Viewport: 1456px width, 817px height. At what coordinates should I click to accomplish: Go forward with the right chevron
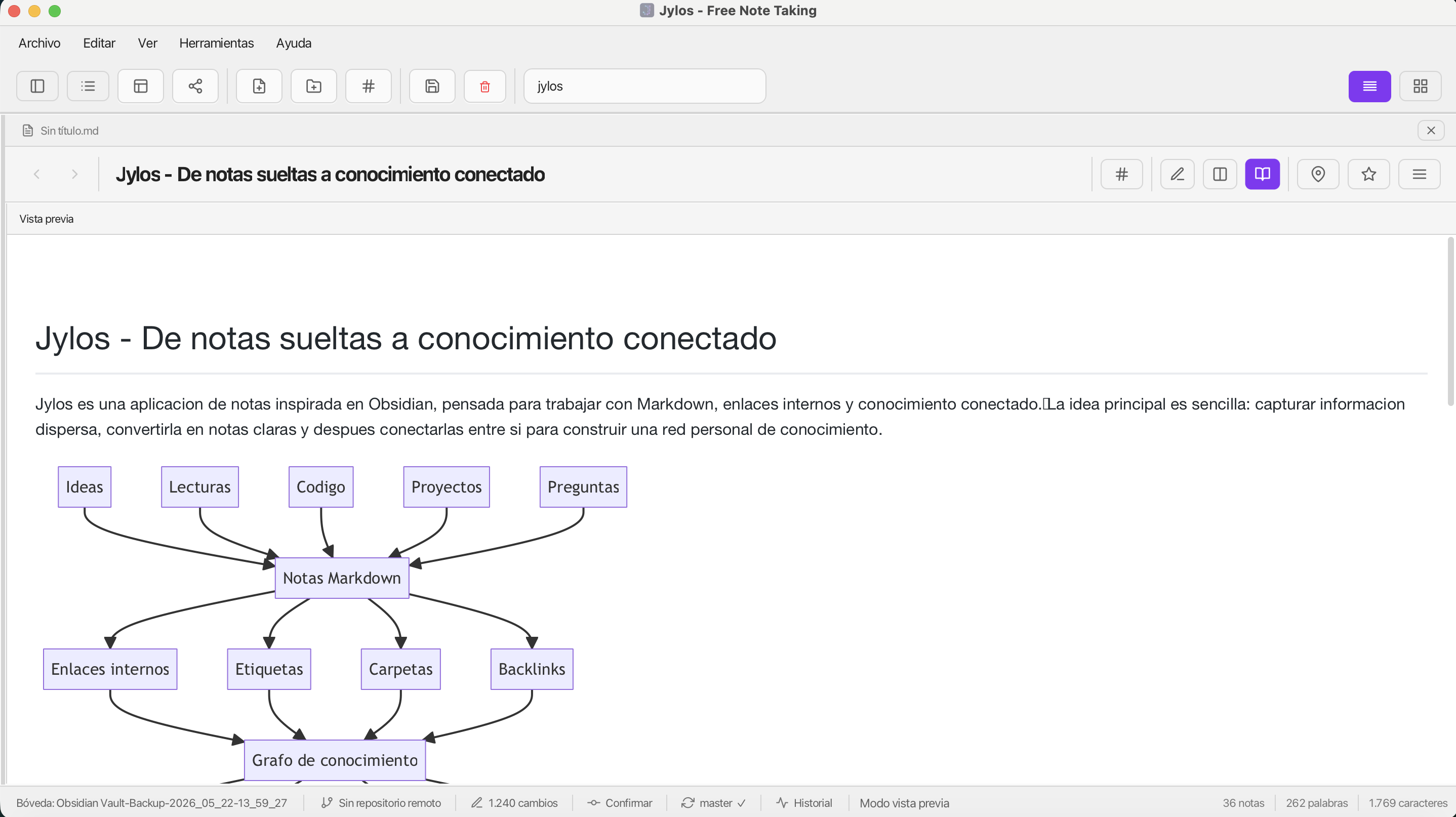(x=74, y=174)
